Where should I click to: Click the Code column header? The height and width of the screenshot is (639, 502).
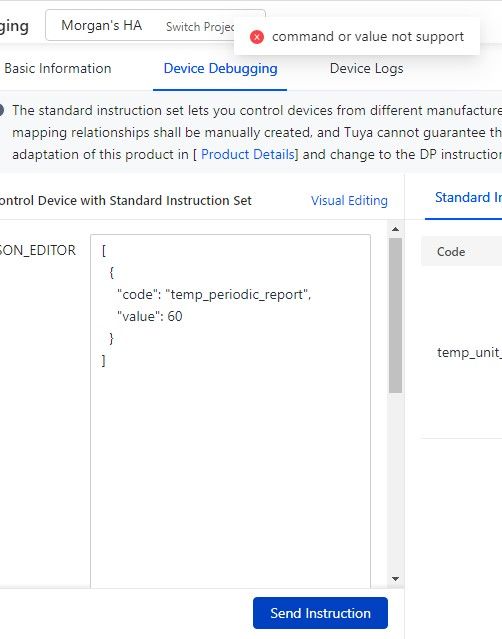(x=451, y=252)
